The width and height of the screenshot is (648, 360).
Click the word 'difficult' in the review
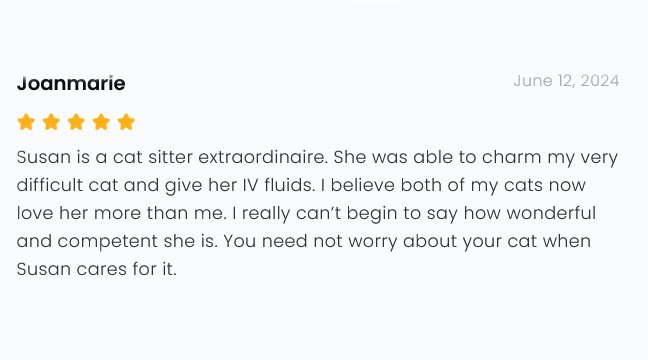click(50, 185)
